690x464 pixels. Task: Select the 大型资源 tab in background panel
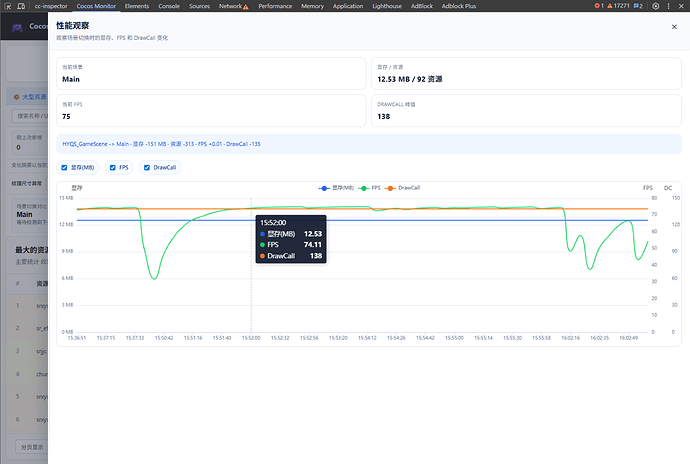pyautogui.click(x=29, y=97)
